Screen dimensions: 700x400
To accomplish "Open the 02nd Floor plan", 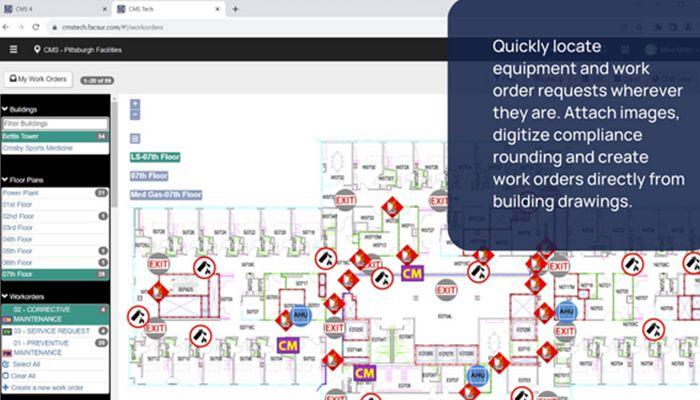I will coord(55,216).
